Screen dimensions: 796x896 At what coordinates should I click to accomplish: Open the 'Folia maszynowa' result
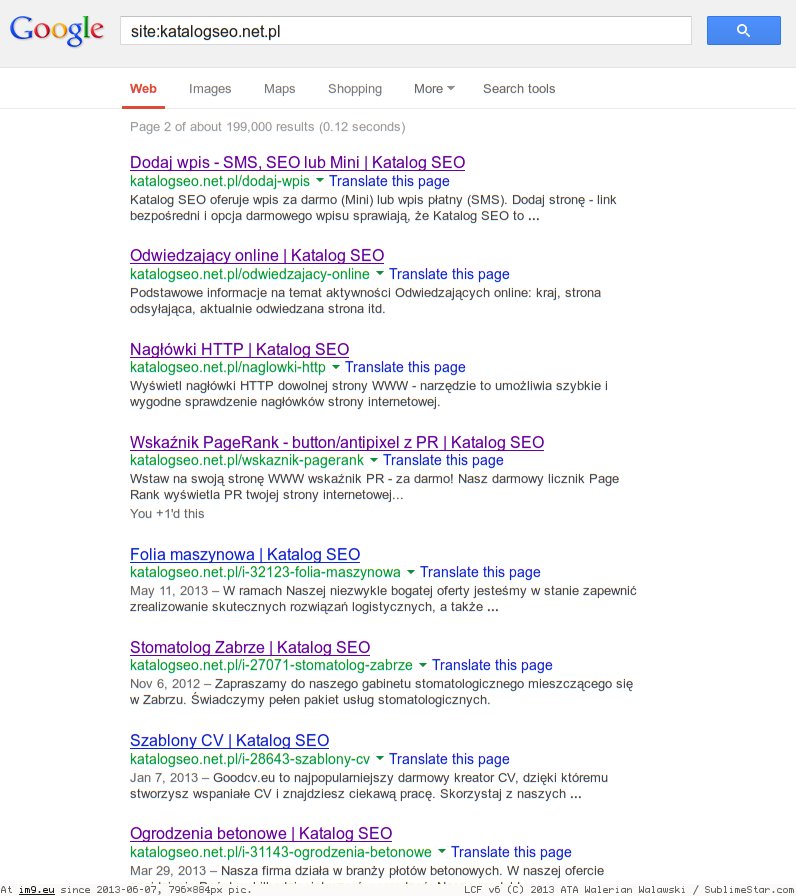pos(245,554)
